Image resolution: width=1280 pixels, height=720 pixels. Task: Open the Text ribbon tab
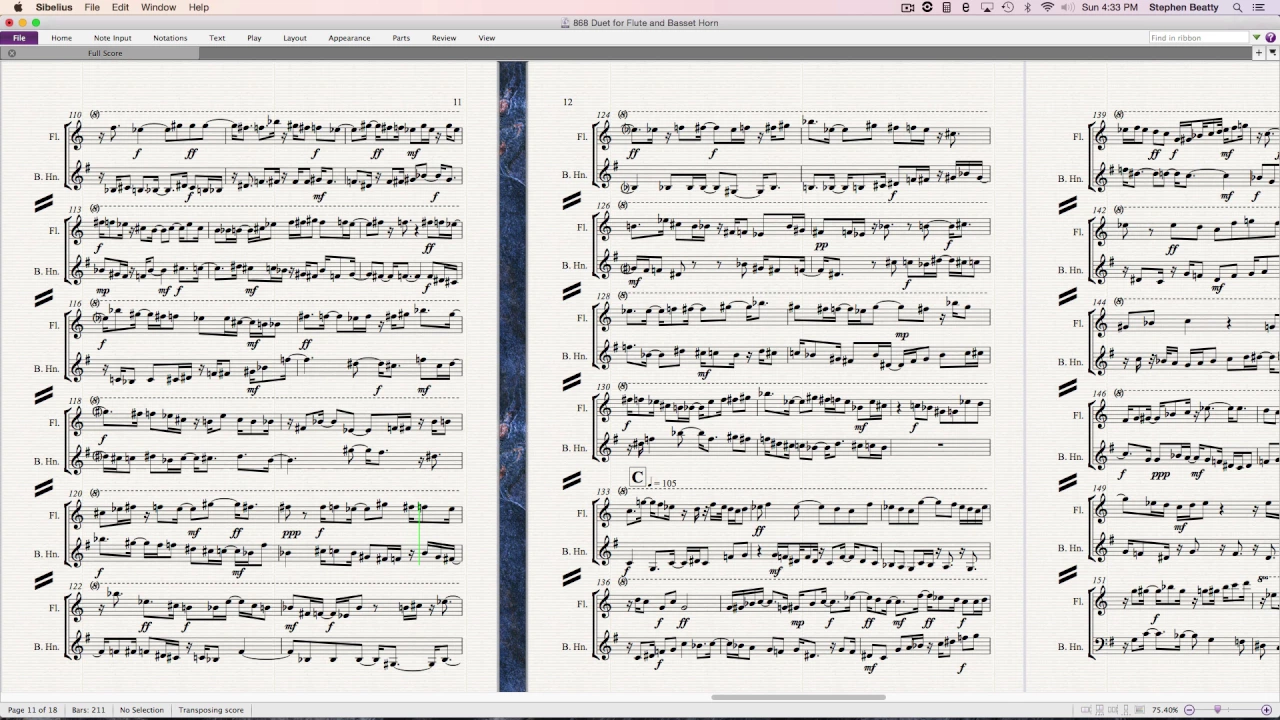[217, 38]
